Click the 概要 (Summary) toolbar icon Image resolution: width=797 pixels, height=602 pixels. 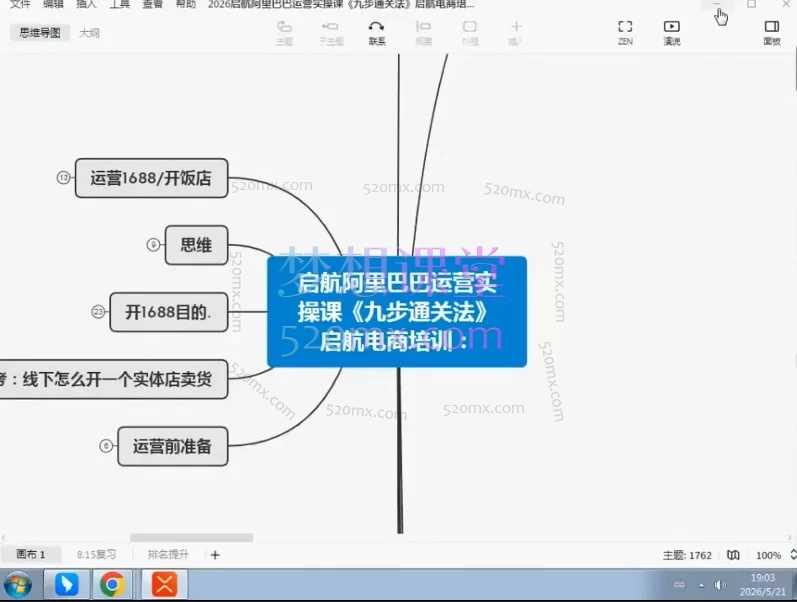(x=423, y=33)
